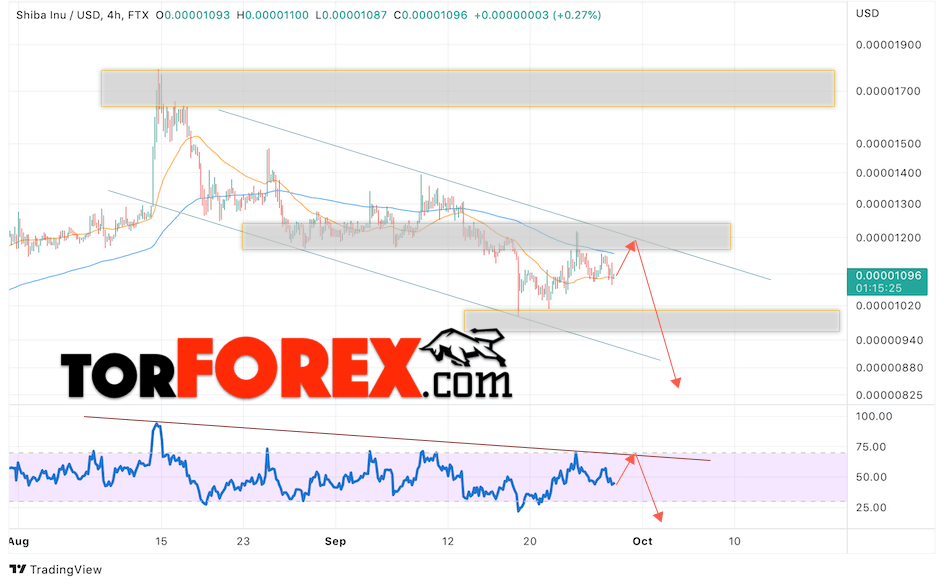This screenshot has height=585, width=944.
Task: Click the 0.00001900 price axis label
Action: point(889,45)
